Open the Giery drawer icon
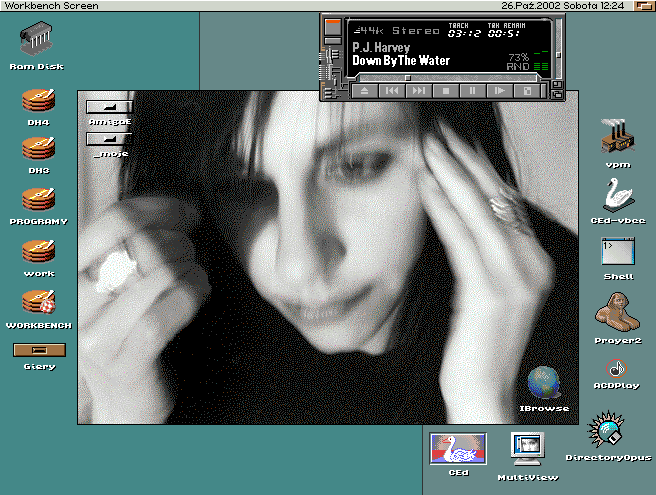This screenshot has height=495, width=656. pos(39,350)
